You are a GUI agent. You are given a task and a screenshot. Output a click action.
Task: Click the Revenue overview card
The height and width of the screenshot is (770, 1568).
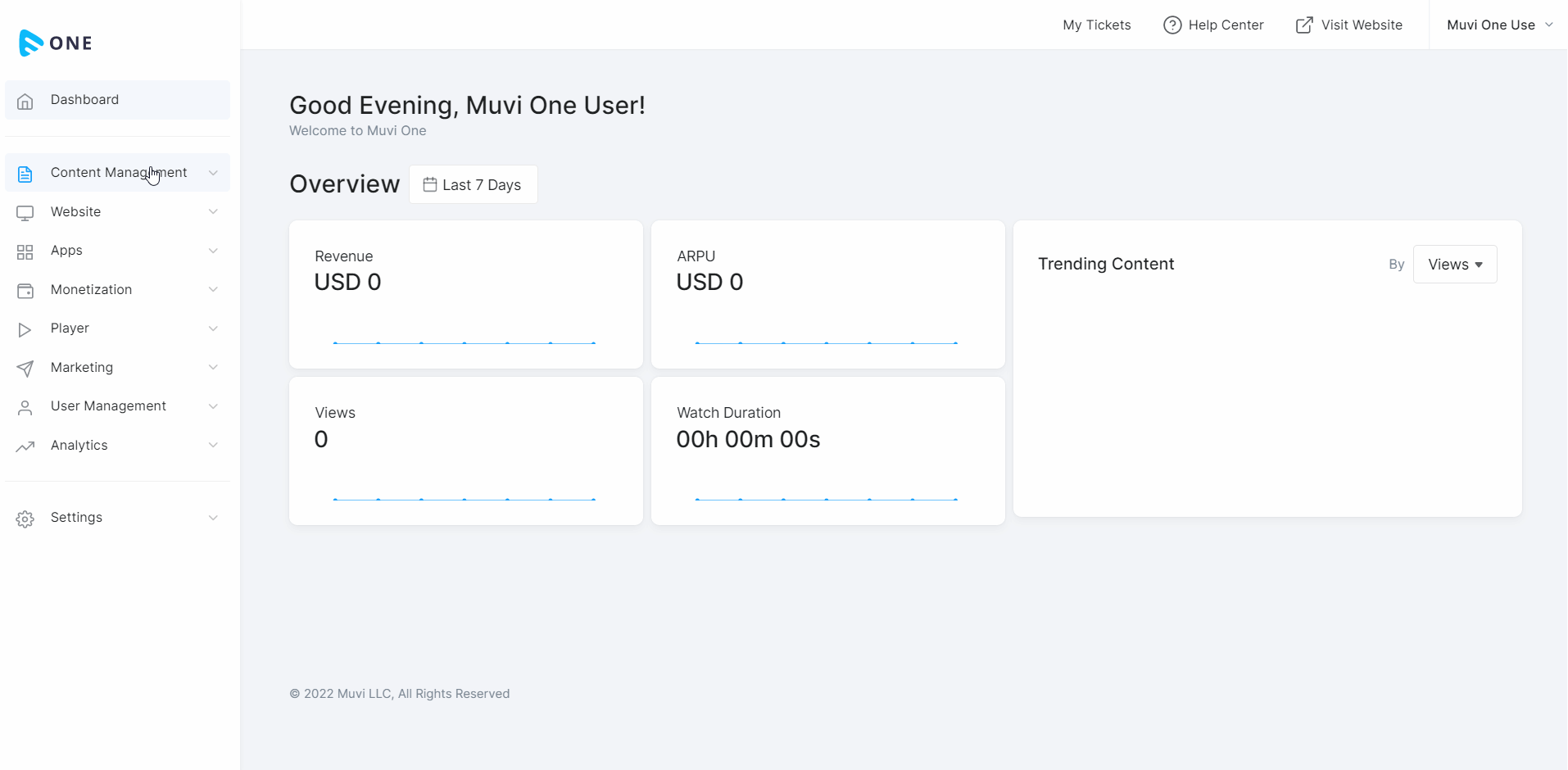465,294
